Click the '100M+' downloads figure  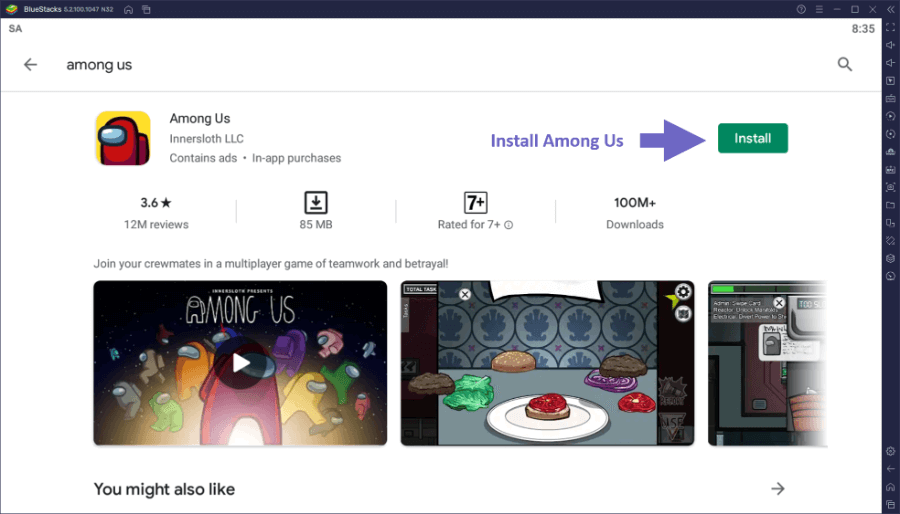[635, 203]
